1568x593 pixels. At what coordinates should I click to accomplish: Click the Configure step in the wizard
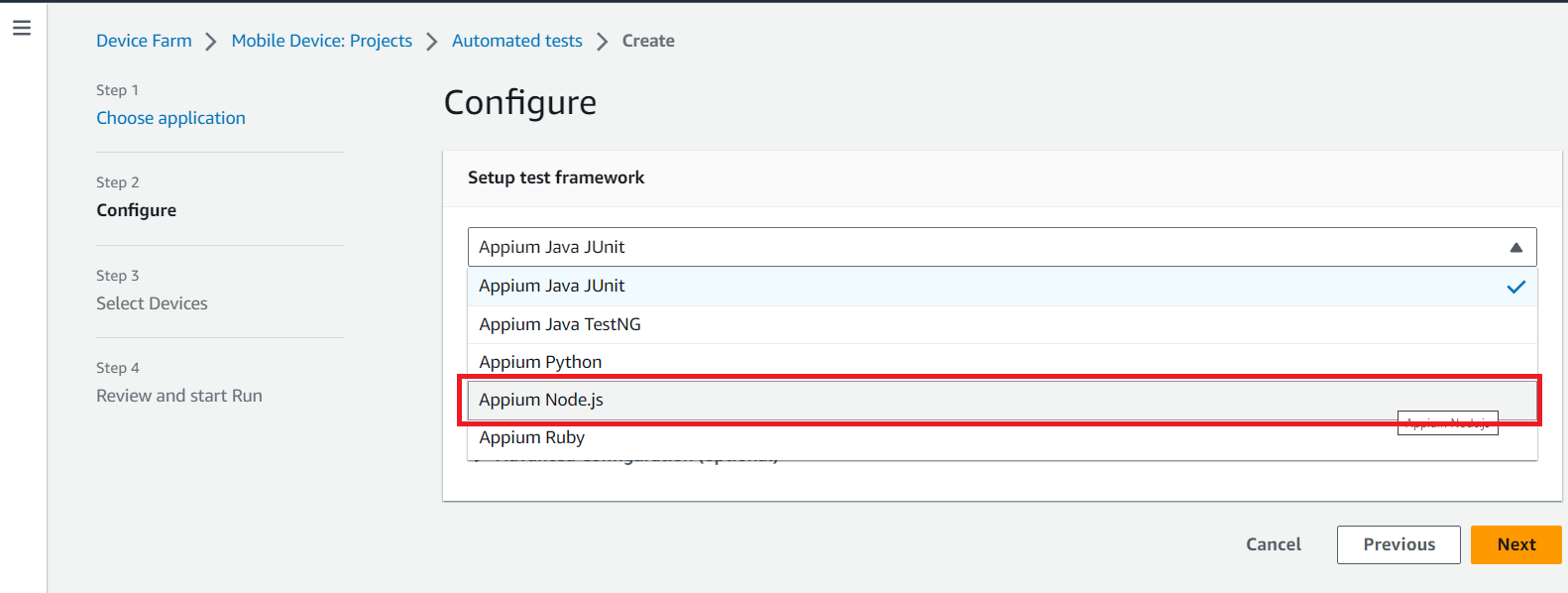136,210
